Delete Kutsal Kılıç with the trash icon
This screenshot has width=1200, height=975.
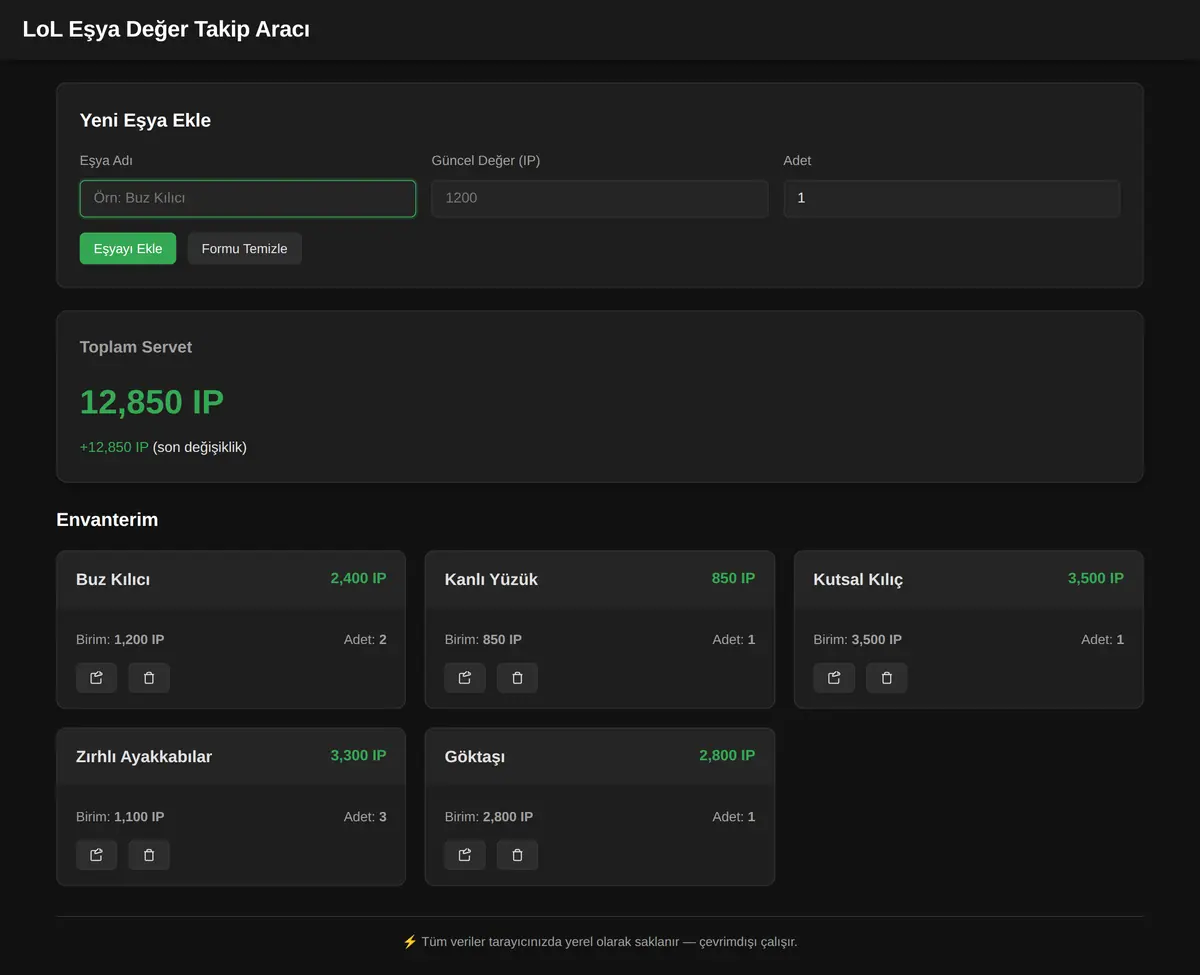coord(886,678)
